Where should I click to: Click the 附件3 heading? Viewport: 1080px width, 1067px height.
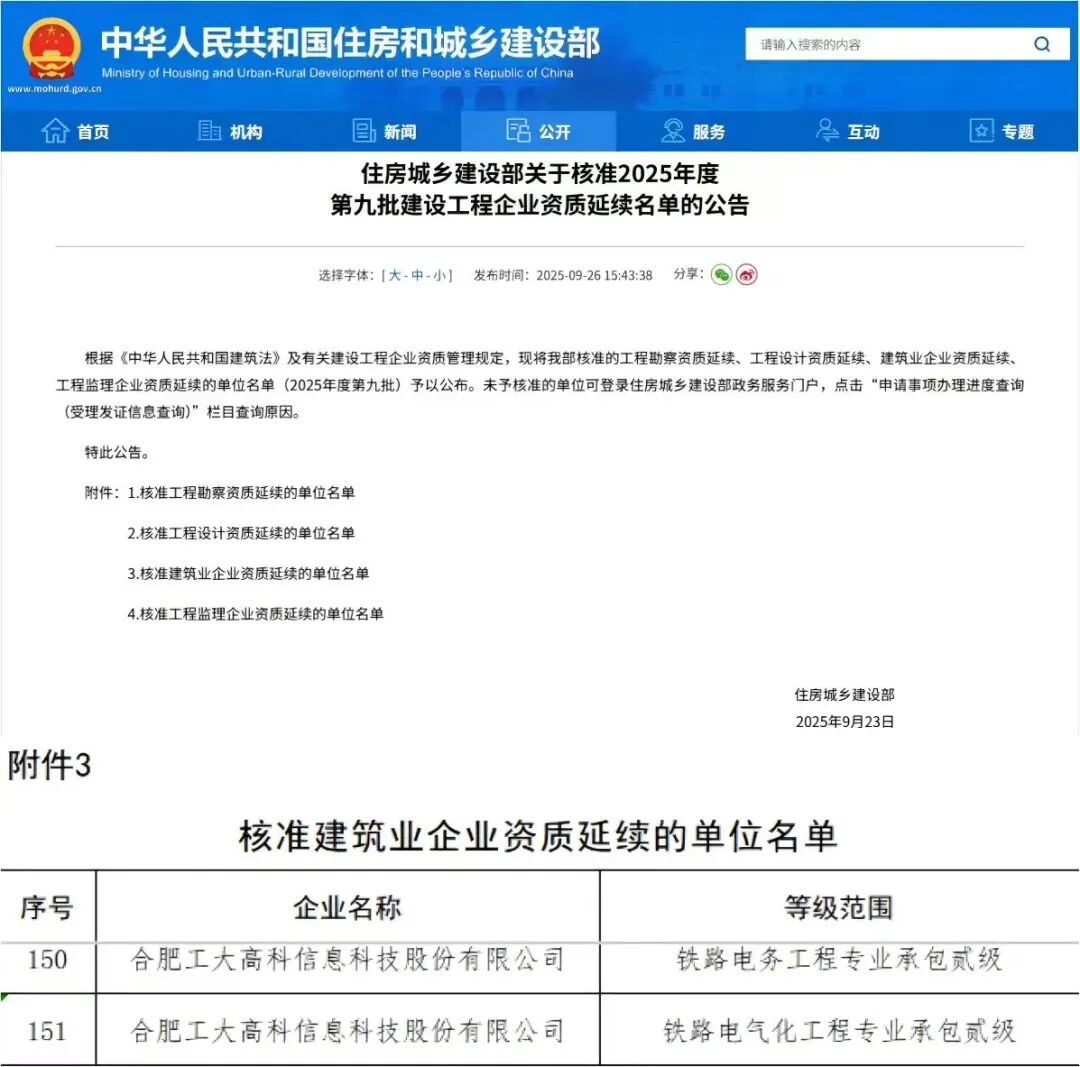pyautogui.click(x=49, y=765)
